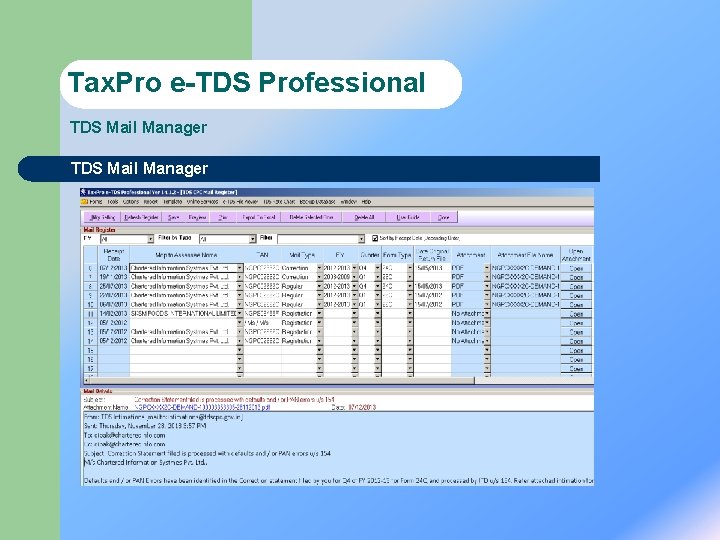The width and height of the screenshot is (720, 540).
Task: Click the Map to Assessee Name column header
Action: [186, 255]
